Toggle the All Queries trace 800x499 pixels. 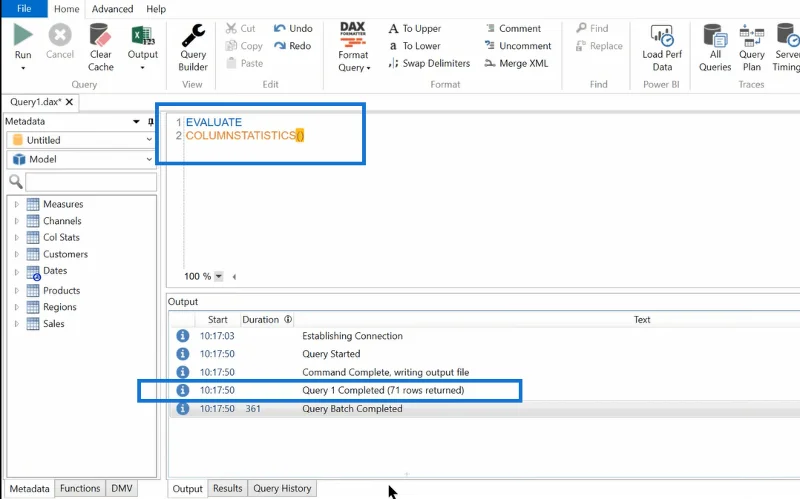(x=715, y=47)
